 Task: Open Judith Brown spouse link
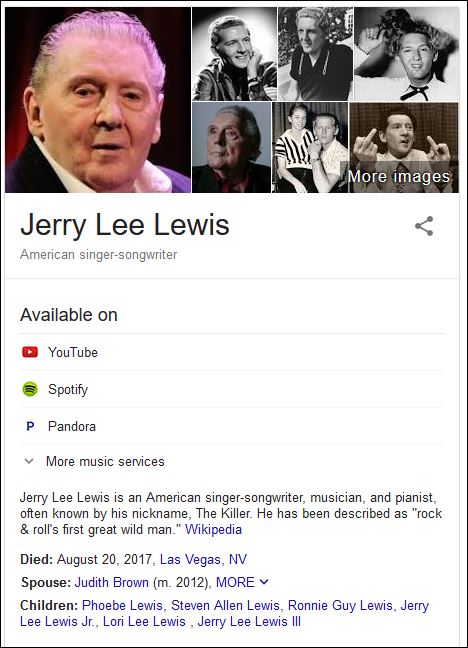[x=112, y=582]
